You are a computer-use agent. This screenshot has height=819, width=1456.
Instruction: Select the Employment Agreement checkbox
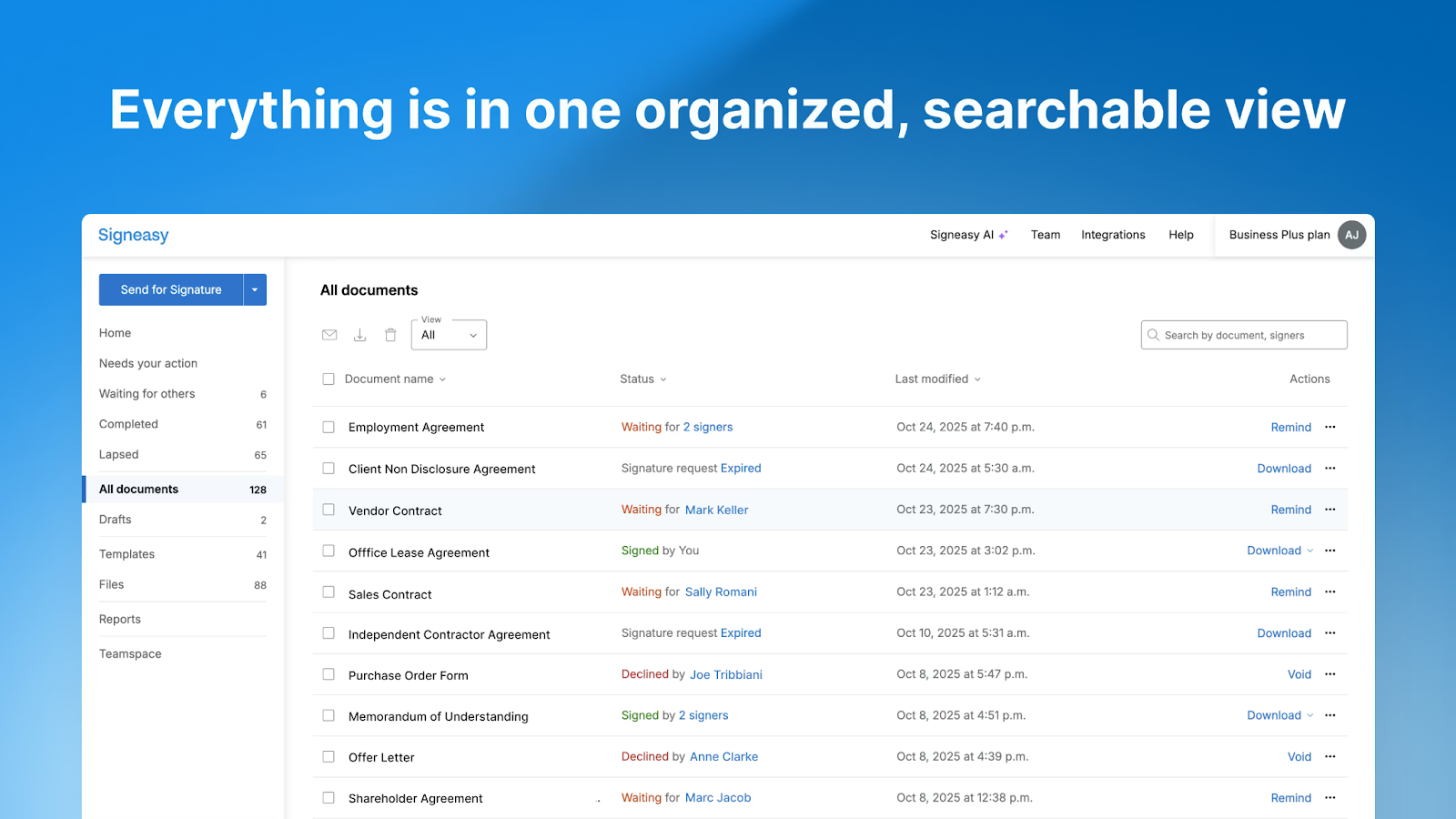pyautogui.click(x=329, y=427)
